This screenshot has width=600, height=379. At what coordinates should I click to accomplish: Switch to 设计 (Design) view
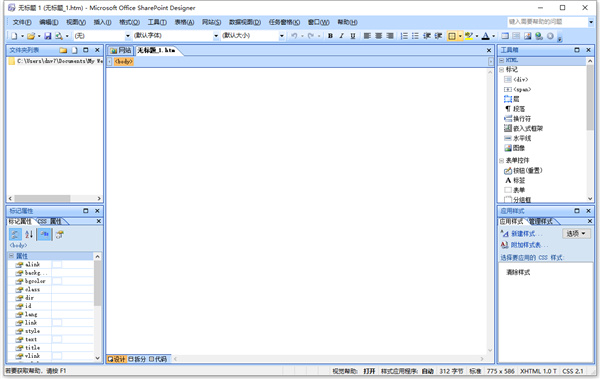pos(116,359)
